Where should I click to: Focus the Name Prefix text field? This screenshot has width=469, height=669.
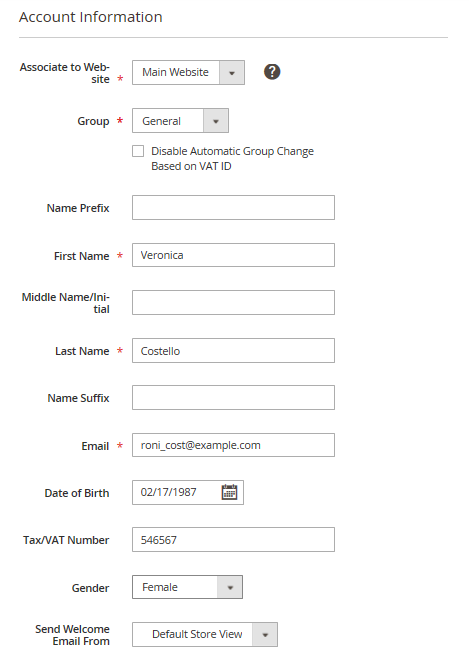233,207
